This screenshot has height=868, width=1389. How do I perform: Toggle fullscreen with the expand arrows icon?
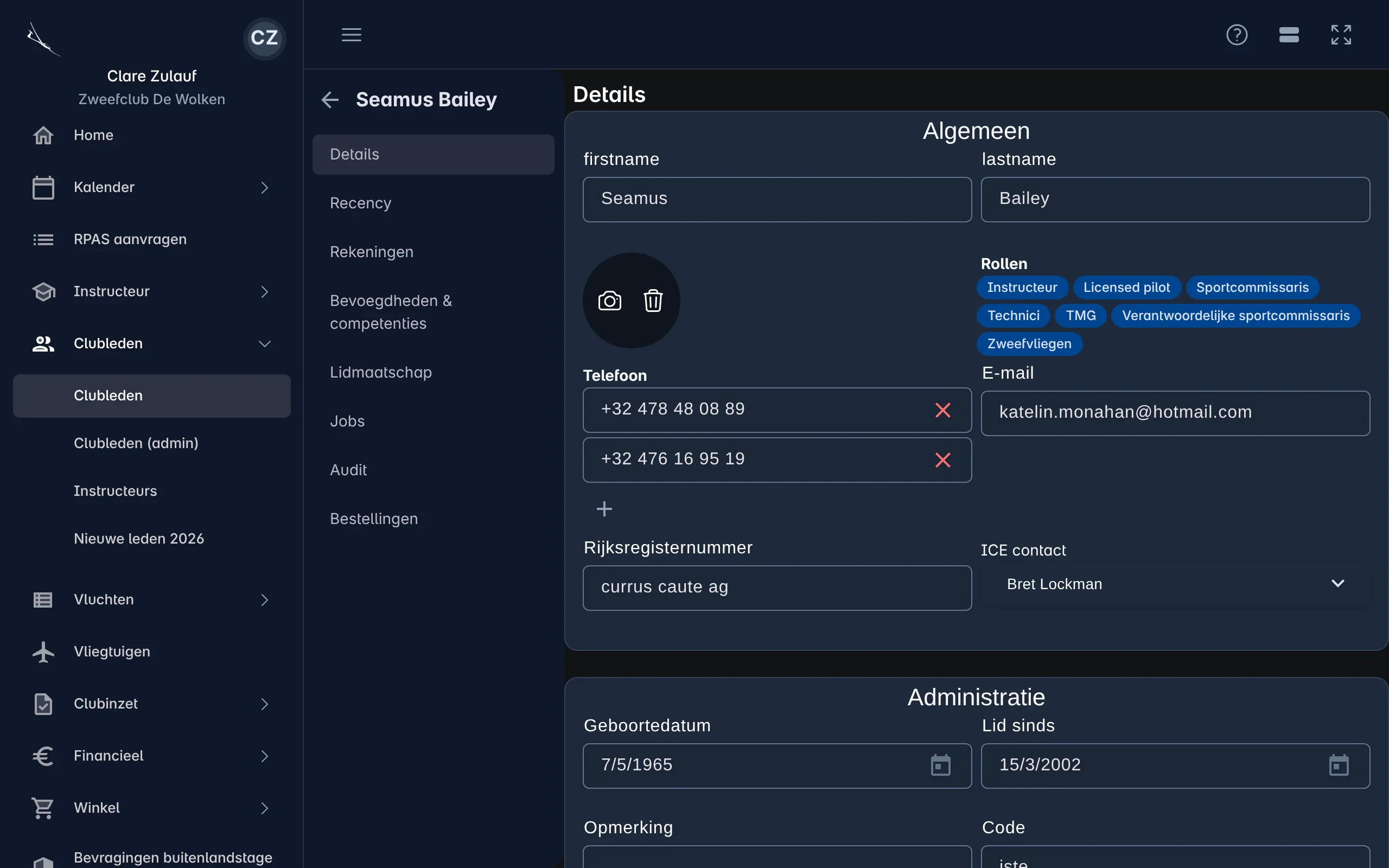pos(1341,34)
